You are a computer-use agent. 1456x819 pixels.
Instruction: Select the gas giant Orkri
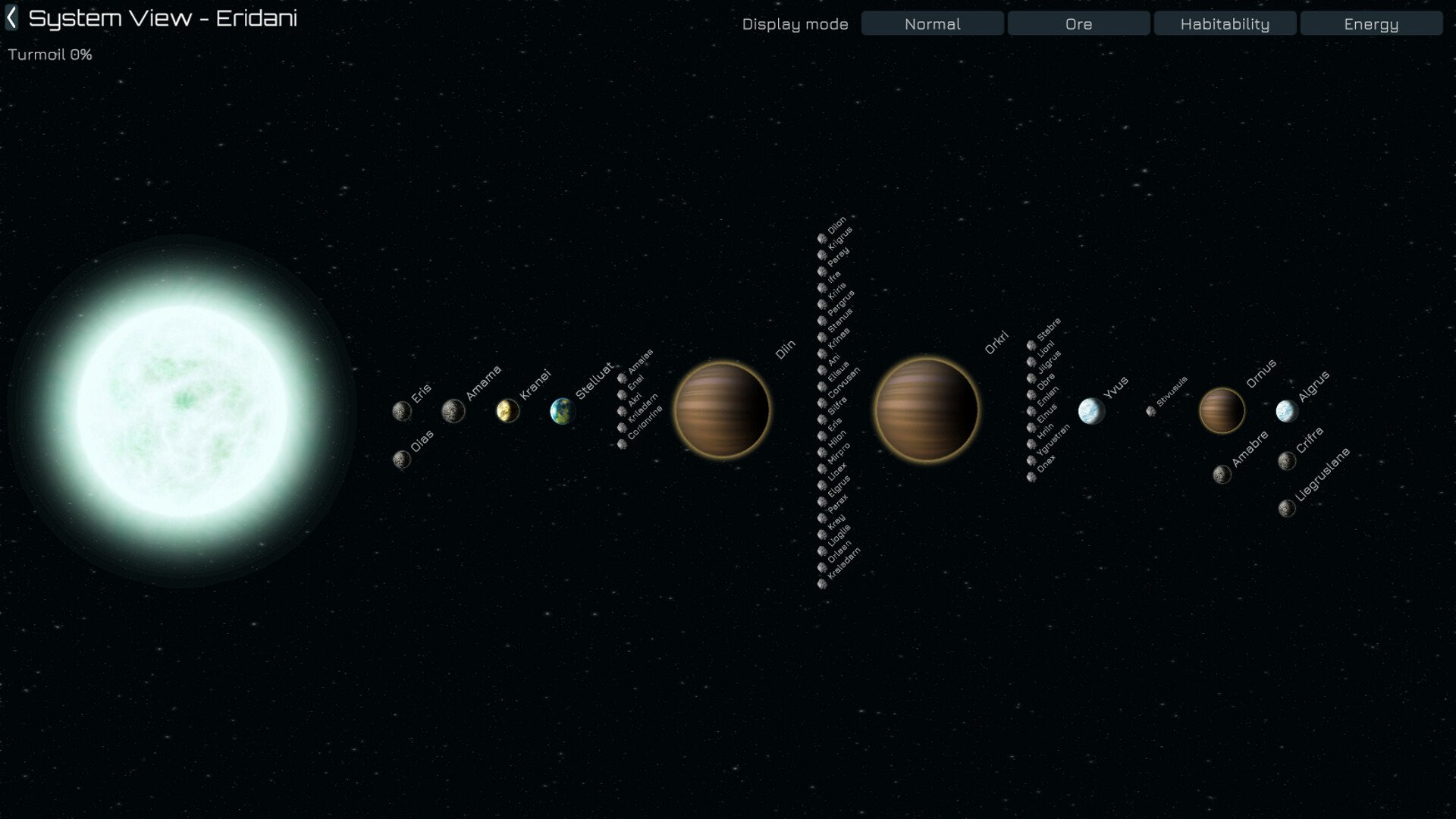tap(926, 410)
